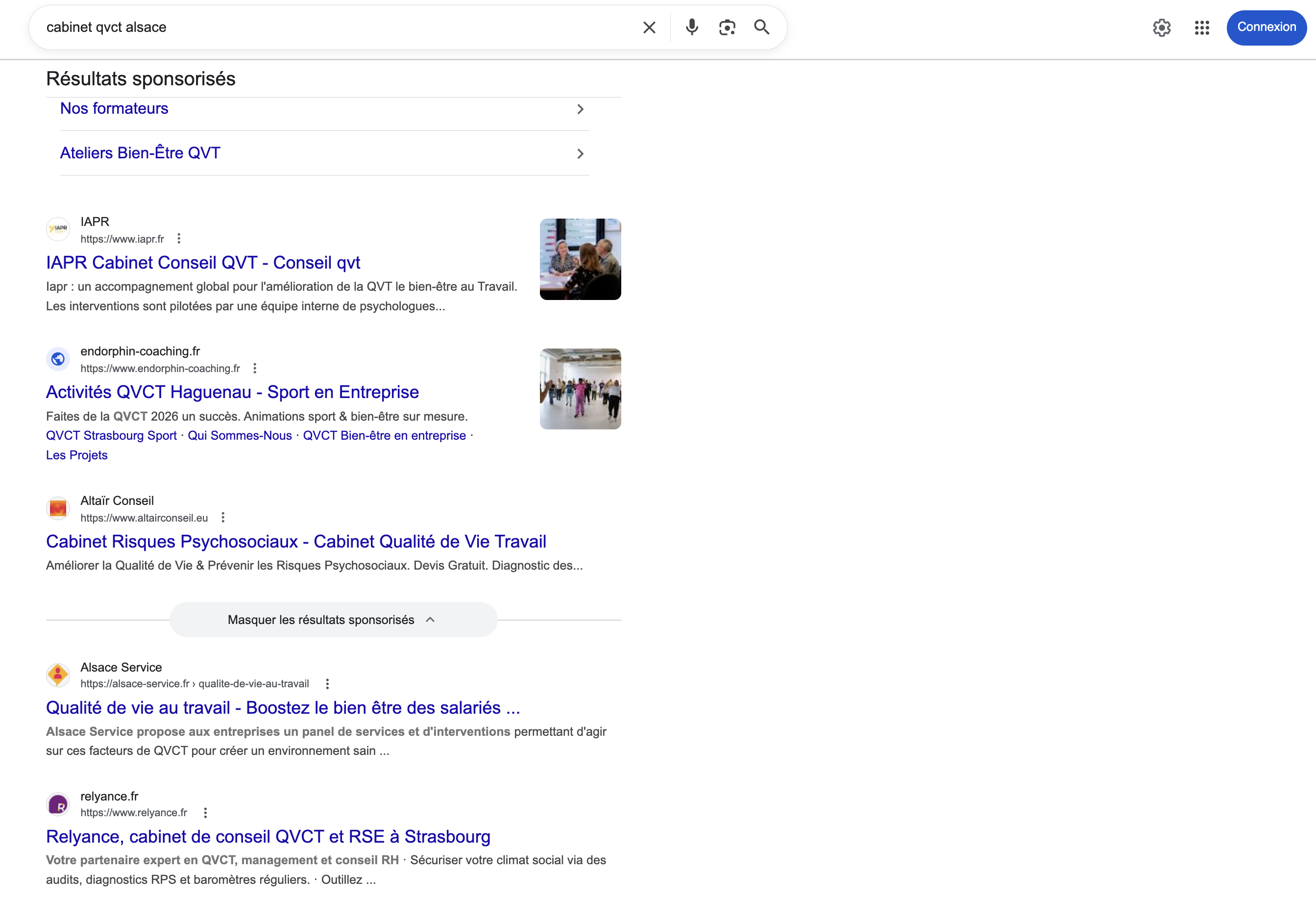Open 'IAPR Cabinet Conseil QVT - Conseil qvt' result

coord(203,263)
